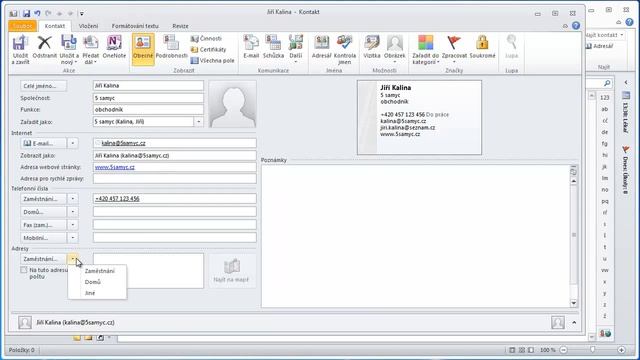Click Najít kontakt box in background window

click(x=604, y=35)
